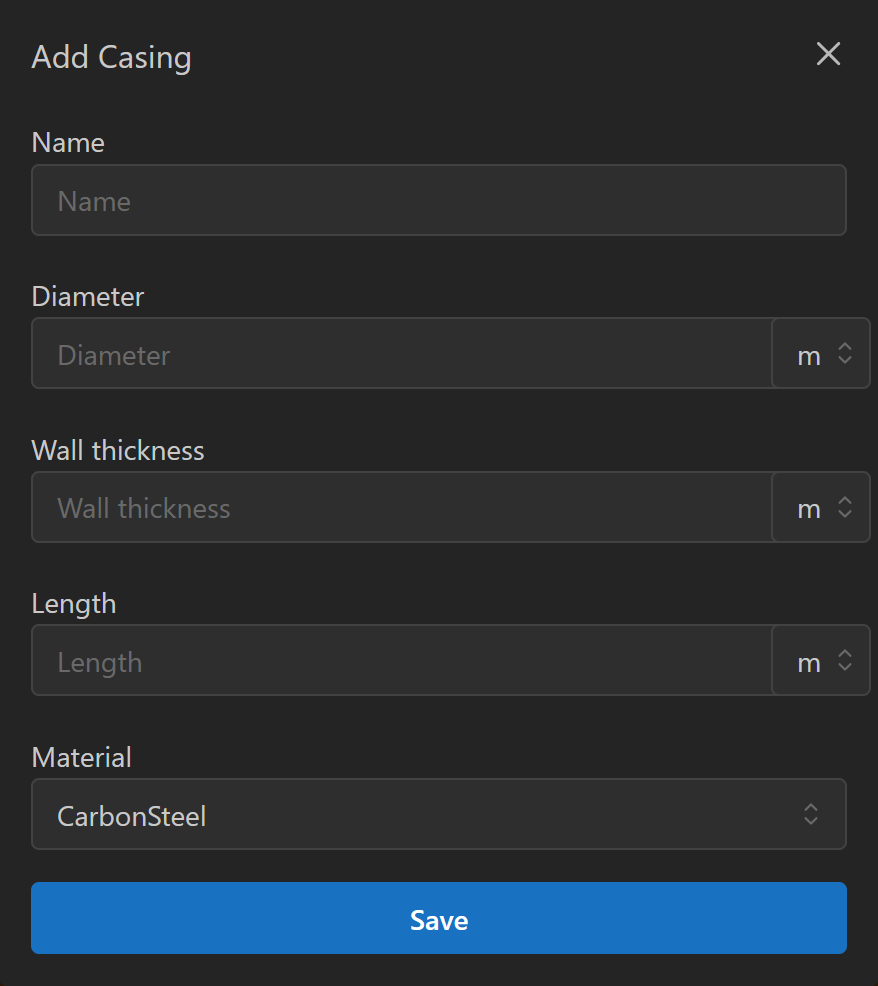Click the Length value field
The width and height of the screenshot is (878, 986).
pyautogui.click(x=400, y=660)
